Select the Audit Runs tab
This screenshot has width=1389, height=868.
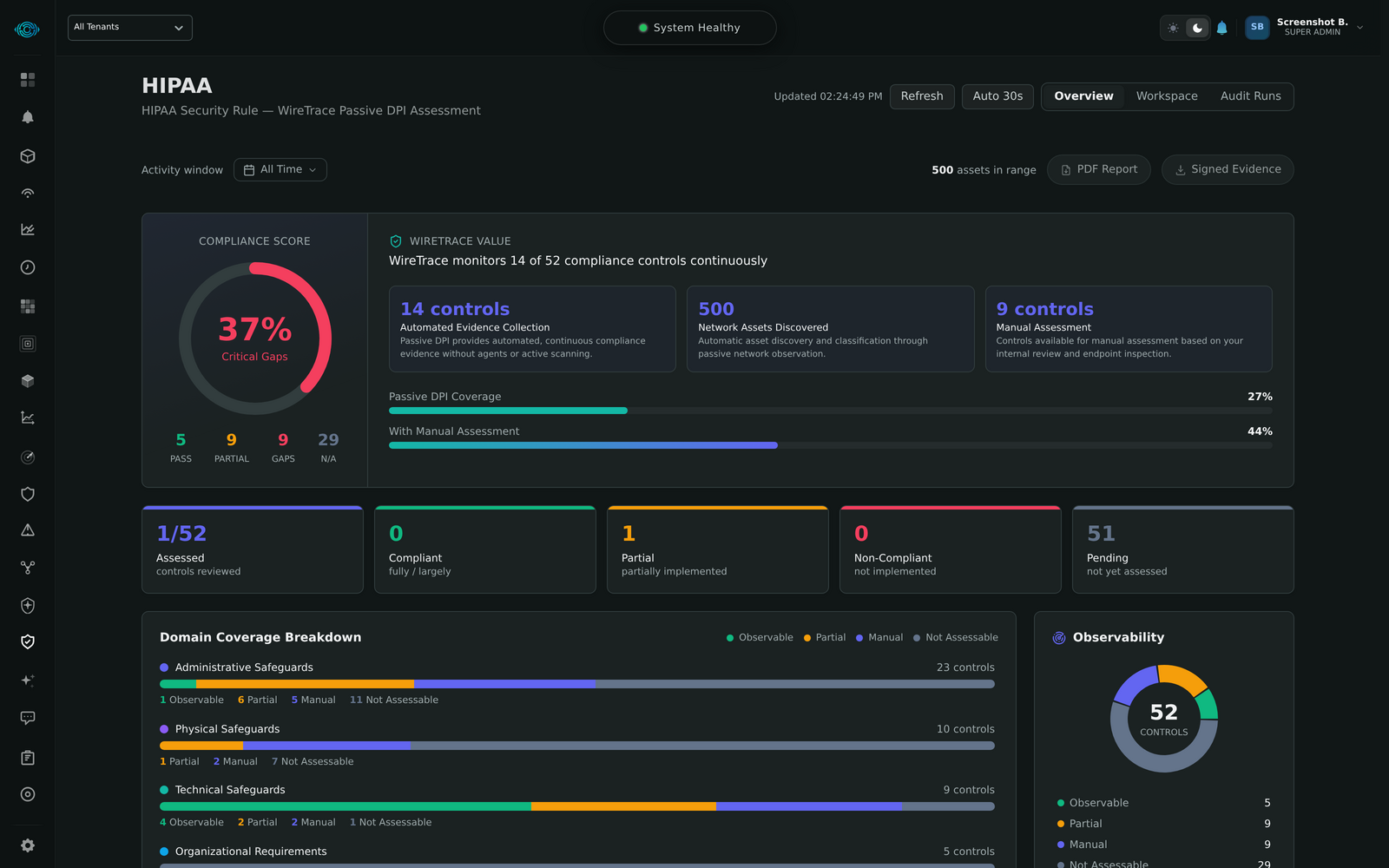tap(1250, 96)
